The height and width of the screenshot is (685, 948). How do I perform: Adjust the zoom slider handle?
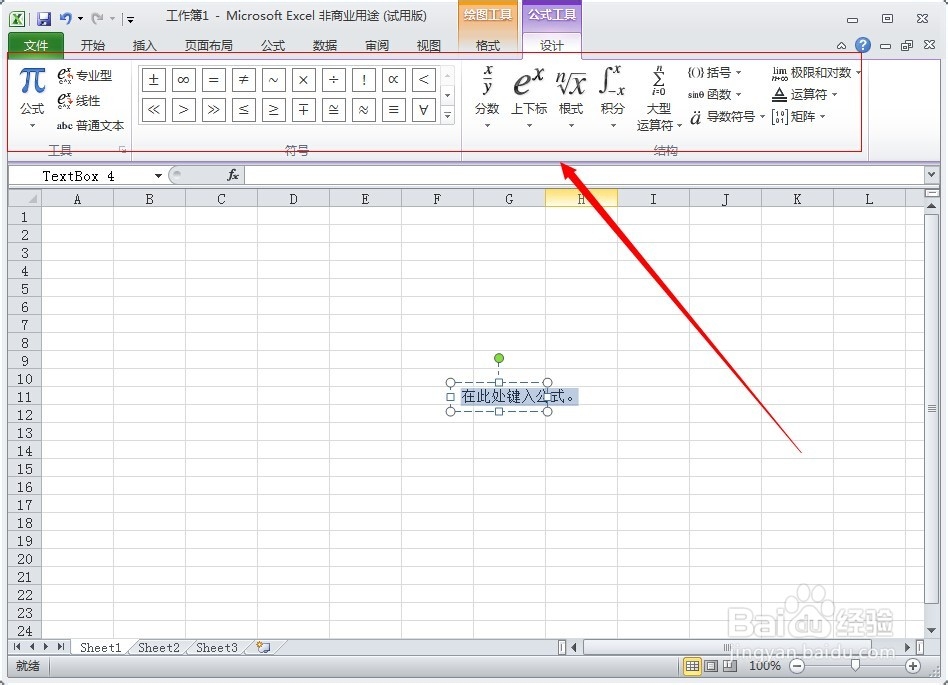pyautogui.click(x=855, y=666)
